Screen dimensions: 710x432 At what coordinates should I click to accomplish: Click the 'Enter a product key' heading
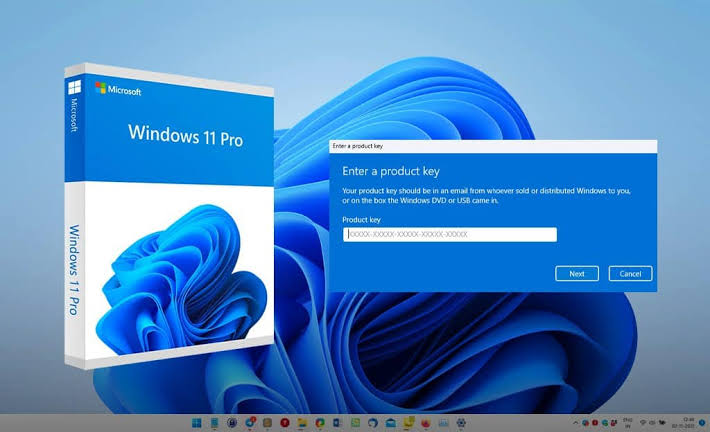point(391,171)
